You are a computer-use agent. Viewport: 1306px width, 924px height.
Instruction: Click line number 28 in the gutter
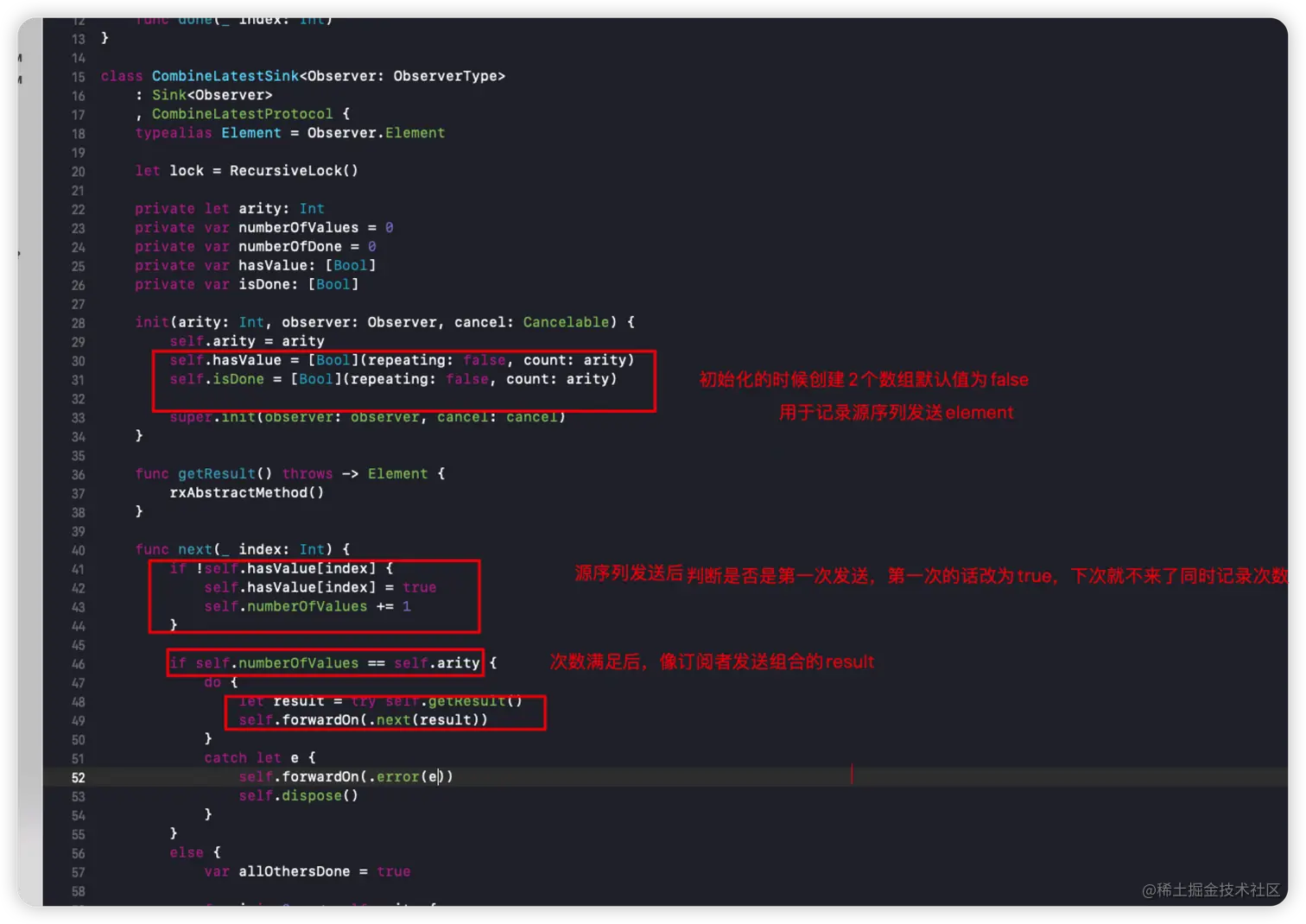(79, 323)
